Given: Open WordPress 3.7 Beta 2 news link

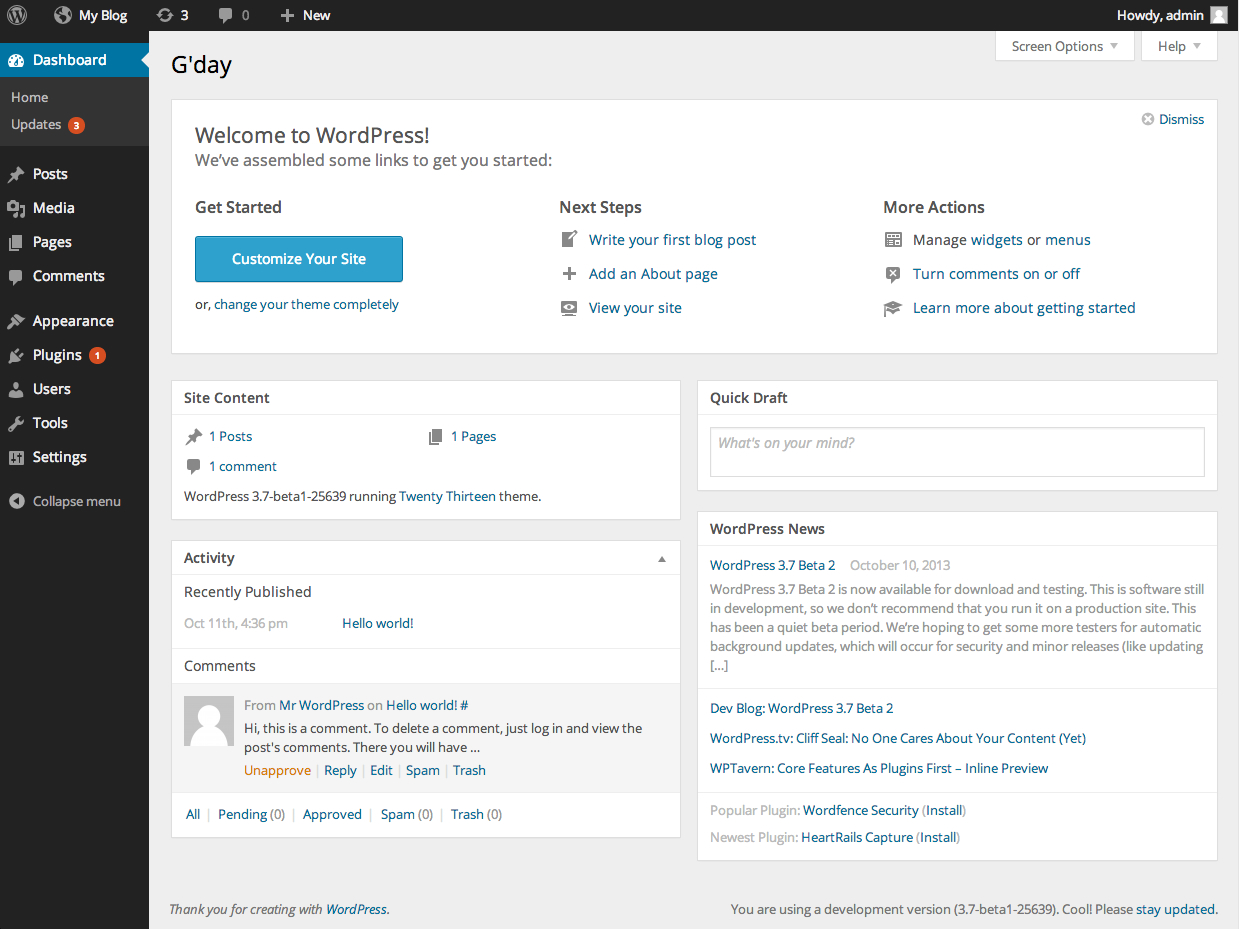Looking at the screenshot, I should coord(773,565).
